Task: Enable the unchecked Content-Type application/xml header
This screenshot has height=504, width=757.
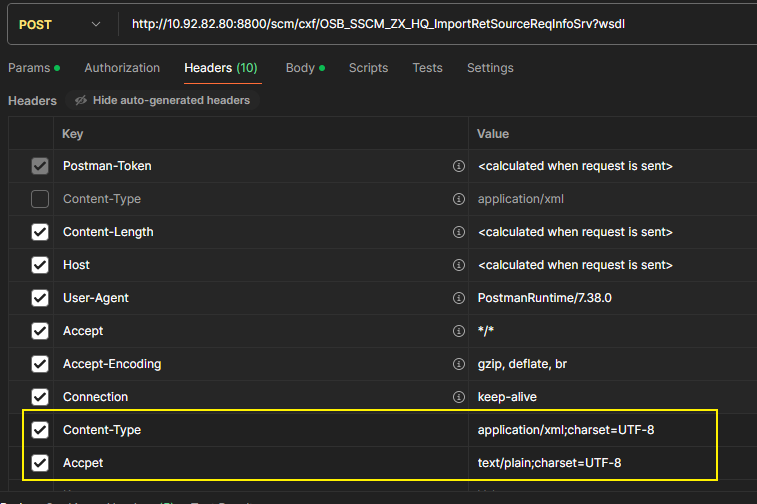Action: 40,199
